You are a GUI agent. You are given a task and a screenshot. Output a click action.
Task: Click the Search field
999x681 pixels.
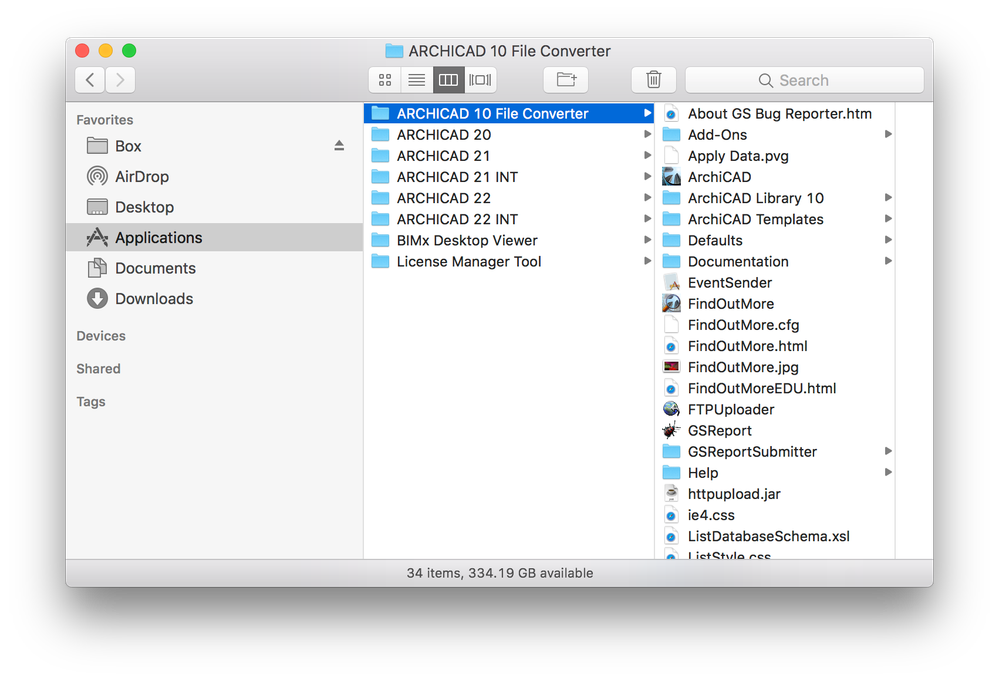(805, 80)
